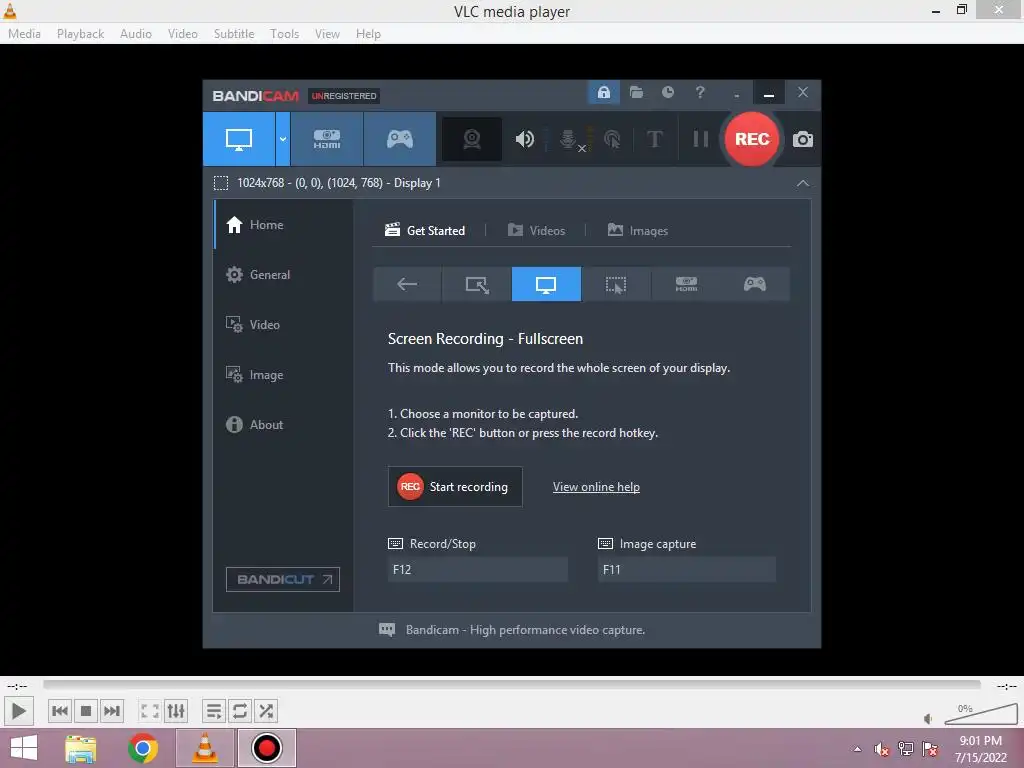Open screen mode dropdown arrow in Bandicam
Screen dimensions: 1024x768
coord(283,139)
